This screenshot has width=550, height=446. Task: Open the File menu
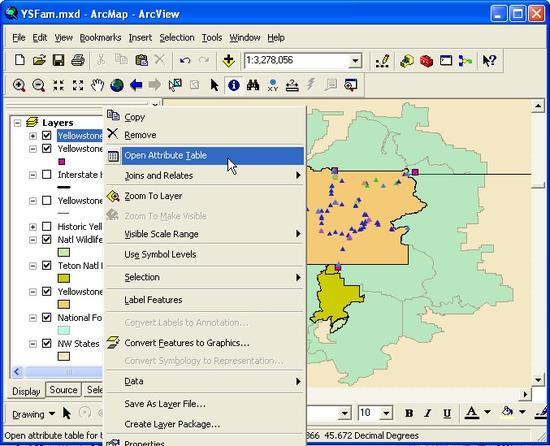[19, 38]
